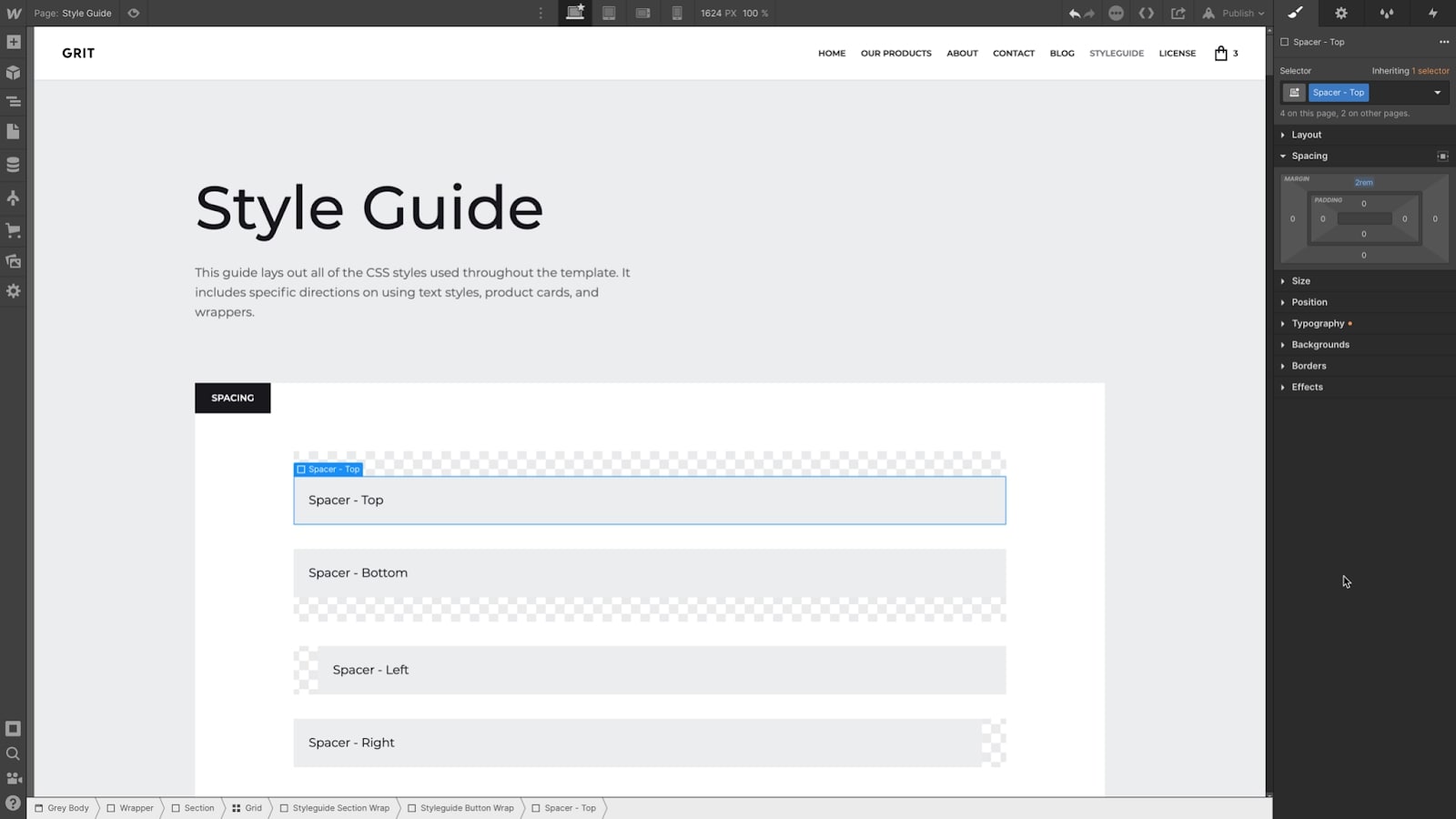Open project Settings gear in left sidebar
1456x819 pixels.
pos(14,291)
